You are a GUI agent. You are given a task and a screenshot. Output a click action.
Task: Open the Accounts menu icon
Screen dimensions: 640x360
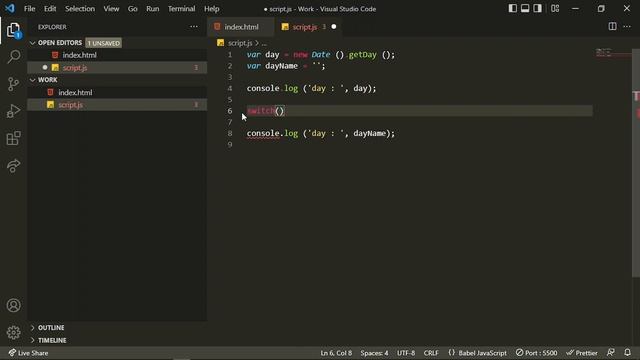(x=13, y=305)
